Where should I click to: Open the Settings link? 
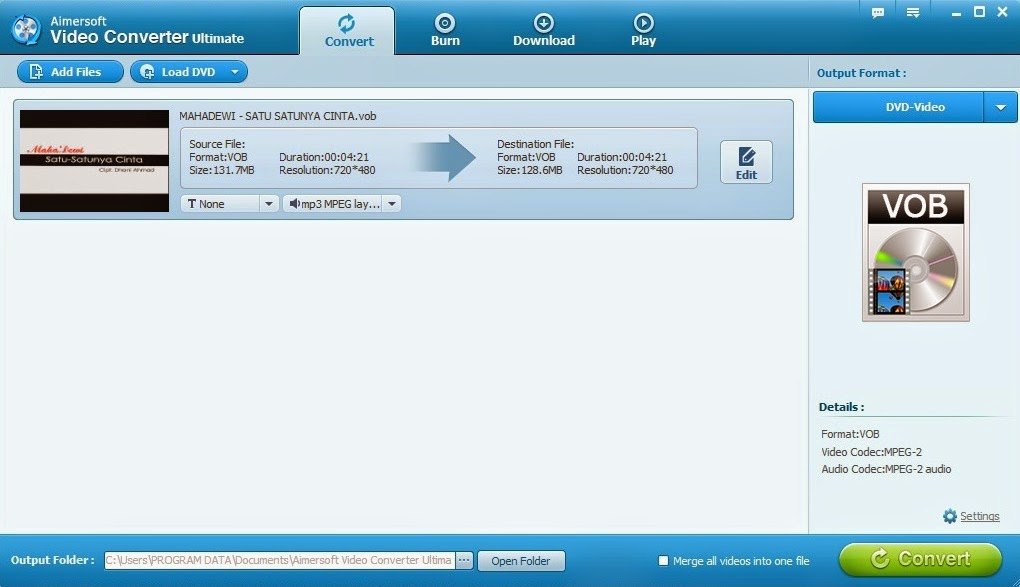(980, 516)
